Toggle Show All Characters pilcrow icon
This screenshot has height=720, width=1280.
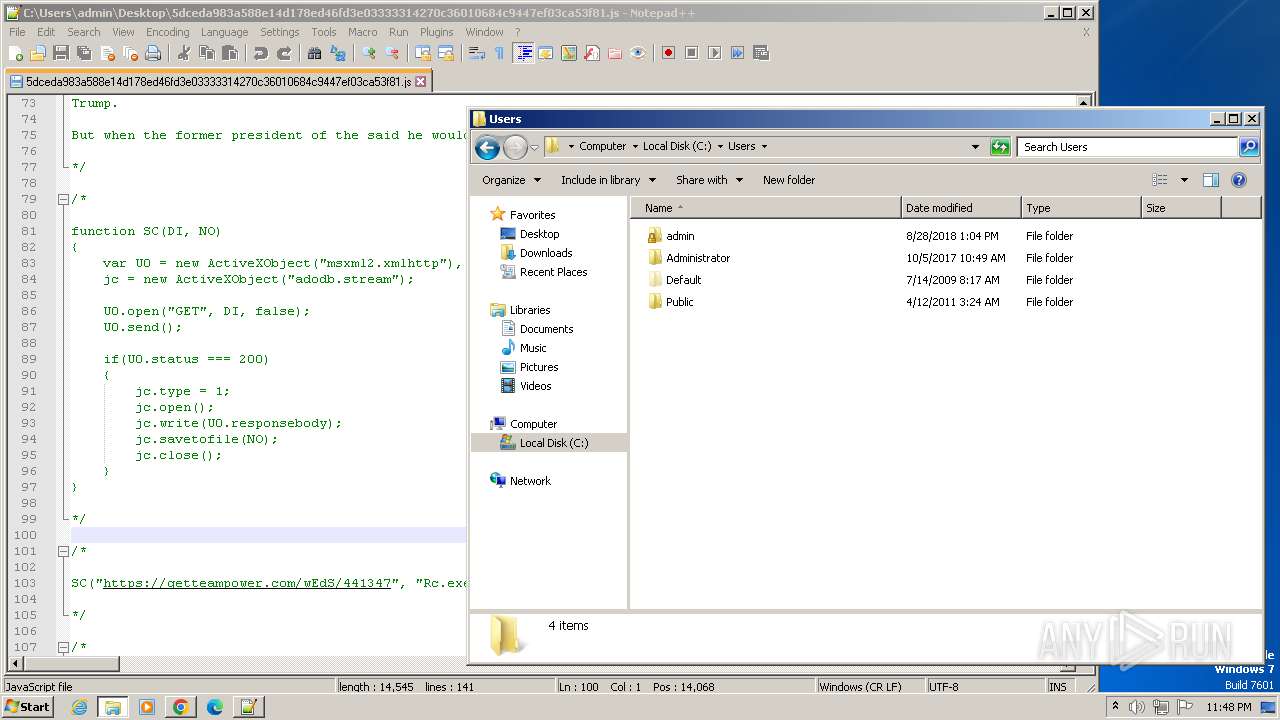pos(500,53)
